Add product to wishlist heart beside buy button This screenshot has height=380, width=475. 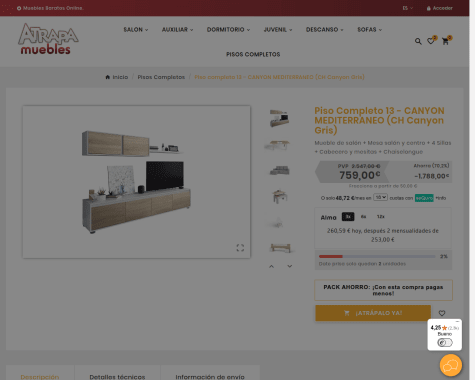442,313
